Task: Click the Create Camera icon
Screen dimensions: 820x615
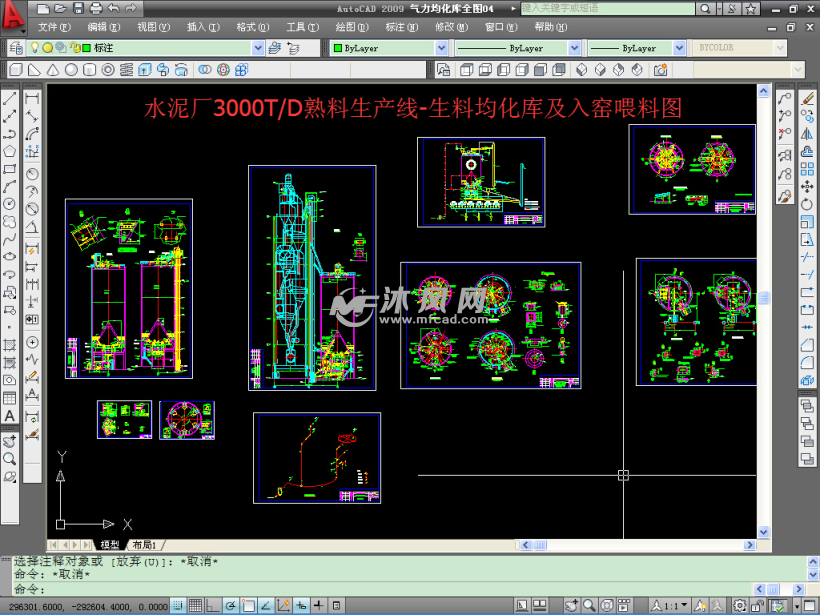Action: (660, 70)
